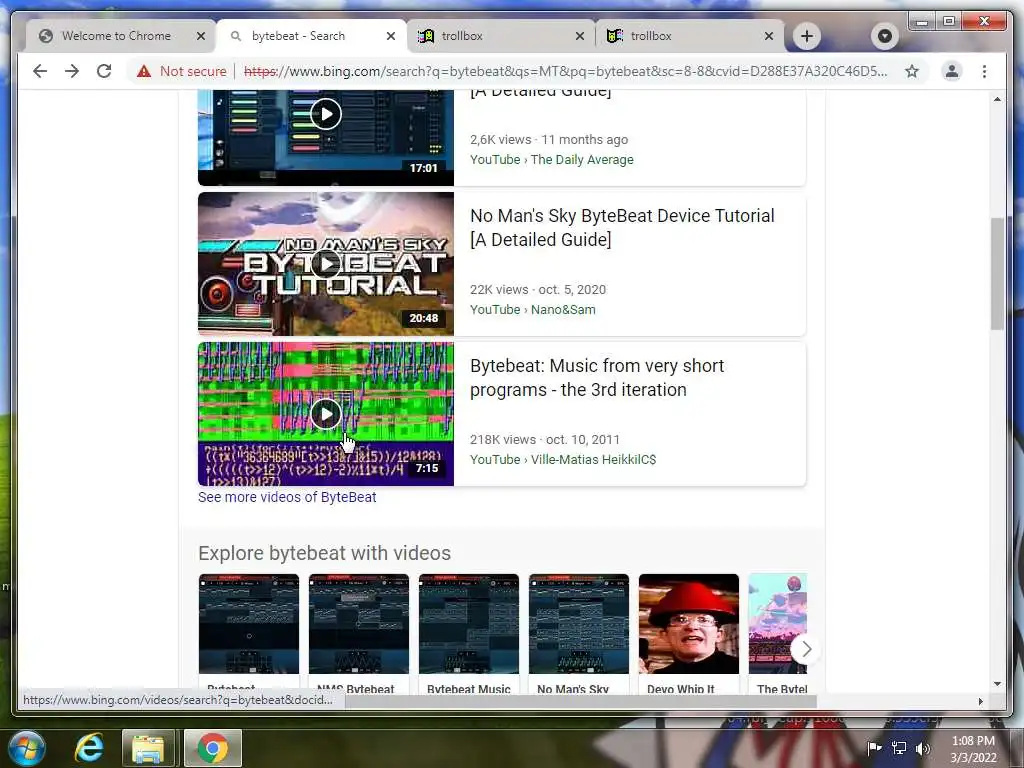Click the horizontal scrollbar right arrow
The width and height of the screenshot is (1024, 768).
click(x=980, y=701)
